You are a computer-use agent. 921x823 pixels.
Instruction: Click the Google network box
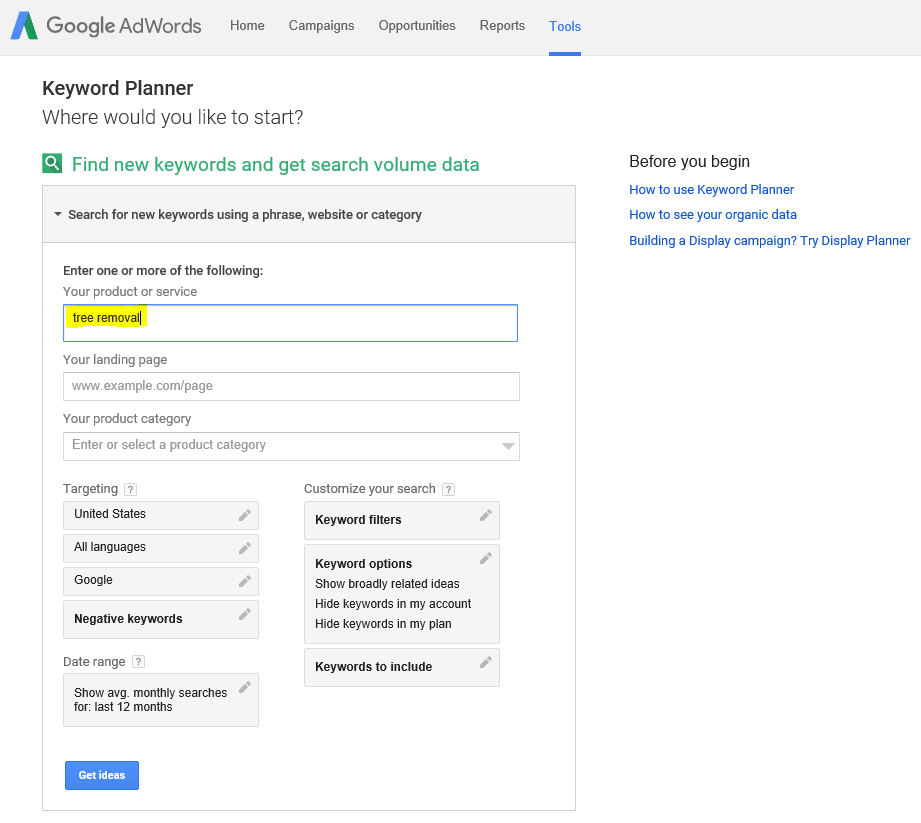tap(161, 581)
